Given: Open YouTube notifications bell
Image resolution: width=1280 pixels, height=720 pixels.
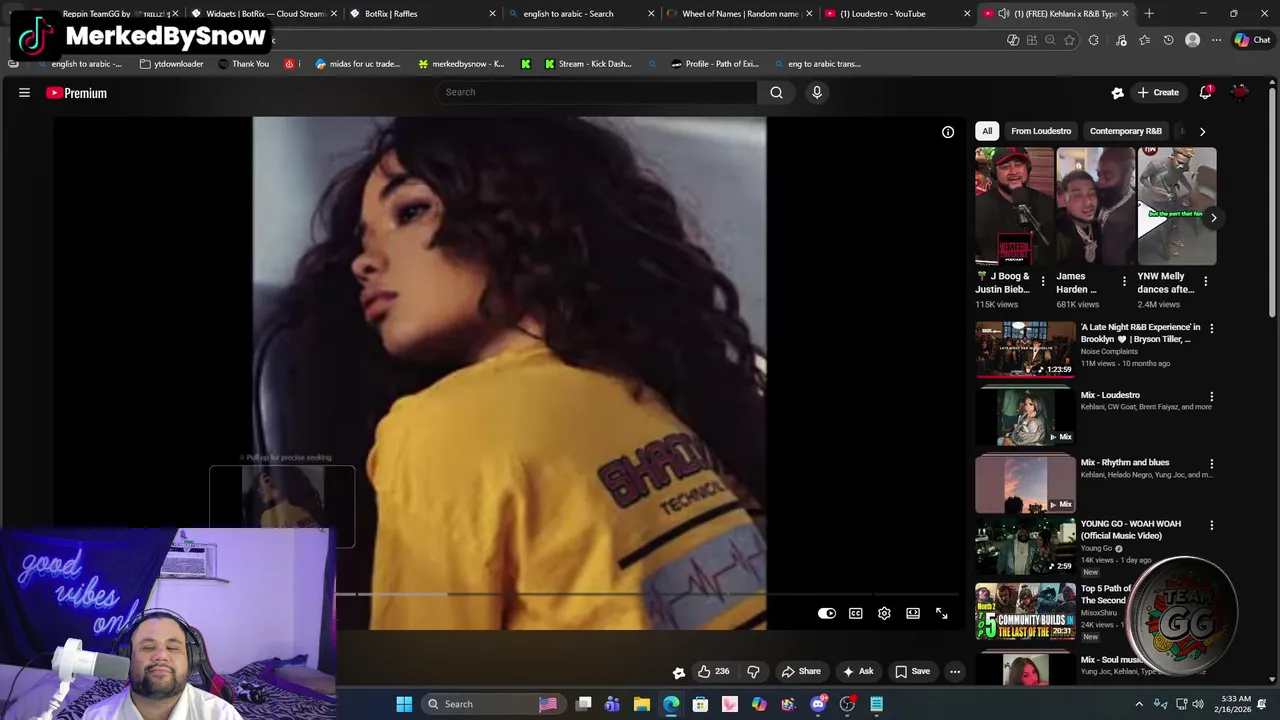Looking at the screenshot, I should [x=1206, y=92].
